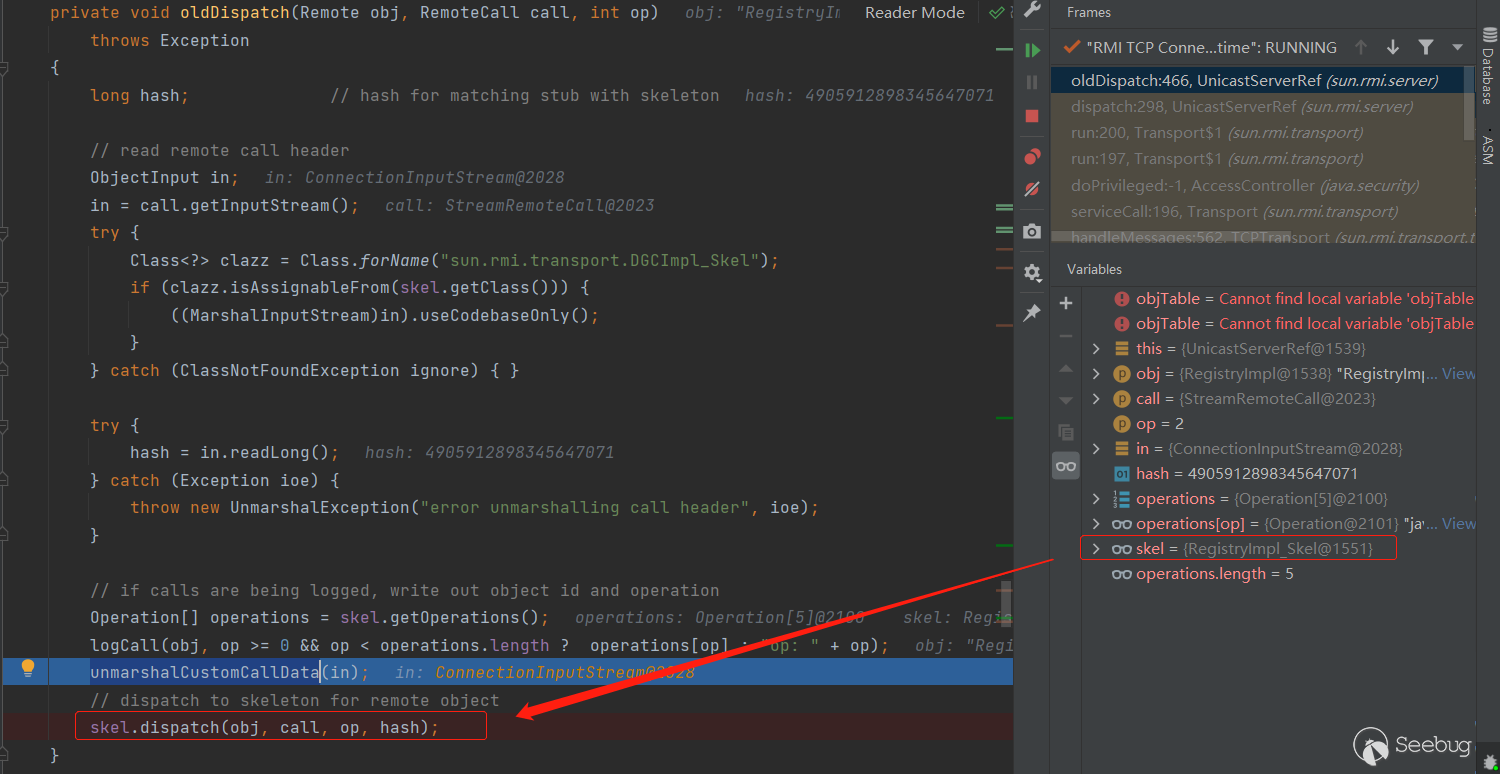Click the wrench debugger settings icon
Image resolution: width=1500 pixels, height=774 pixels.
(1033, 11)
